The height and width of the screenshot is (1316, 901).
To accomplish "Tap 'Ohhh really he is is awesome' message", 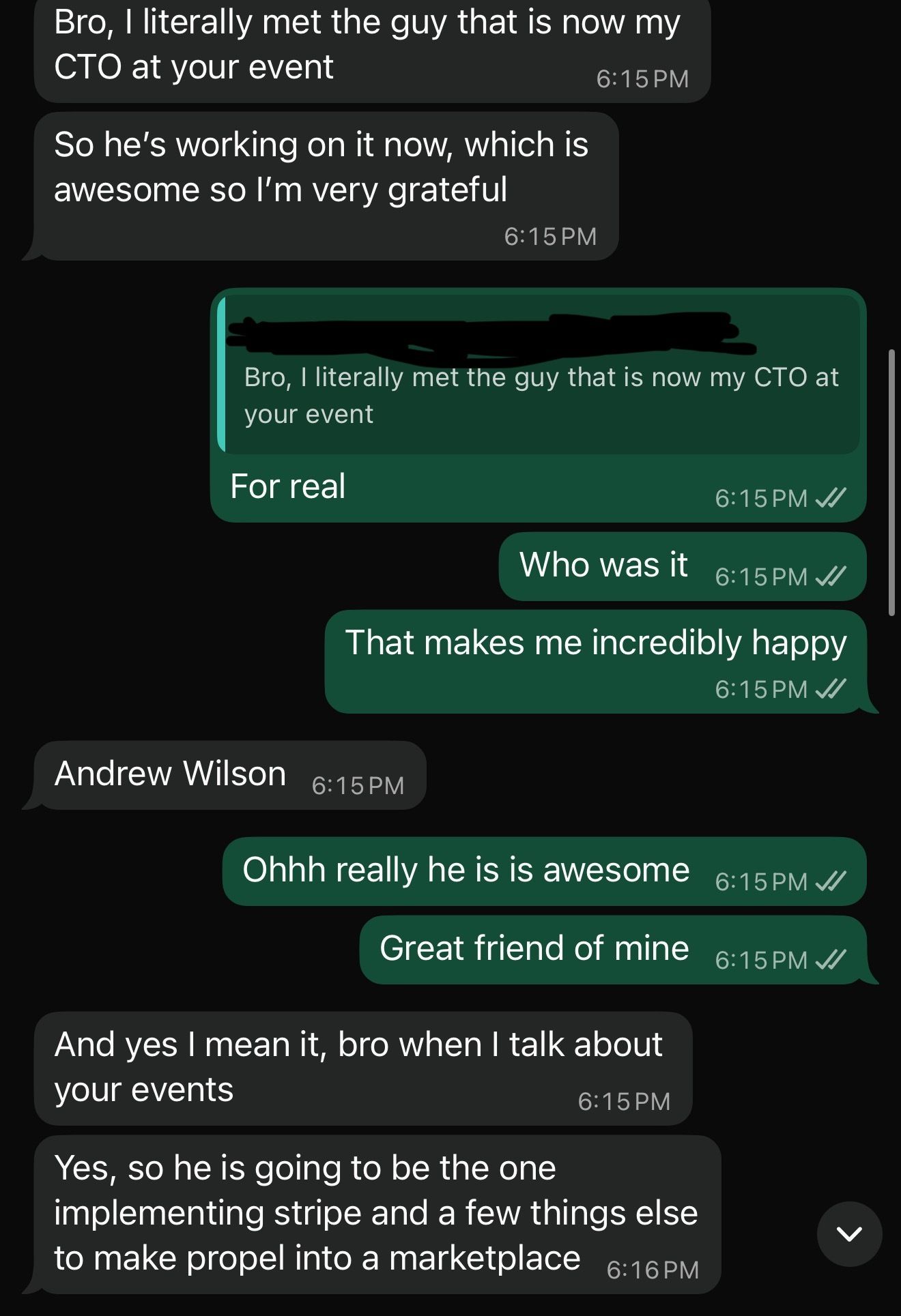I will (x=544, y=871).
